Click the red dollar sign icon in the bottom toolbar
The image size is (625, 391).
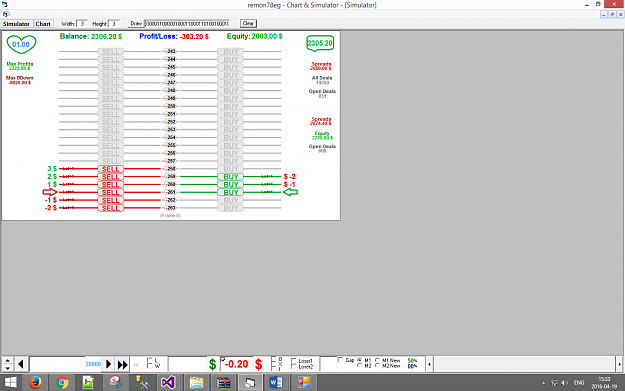(258, 364)
